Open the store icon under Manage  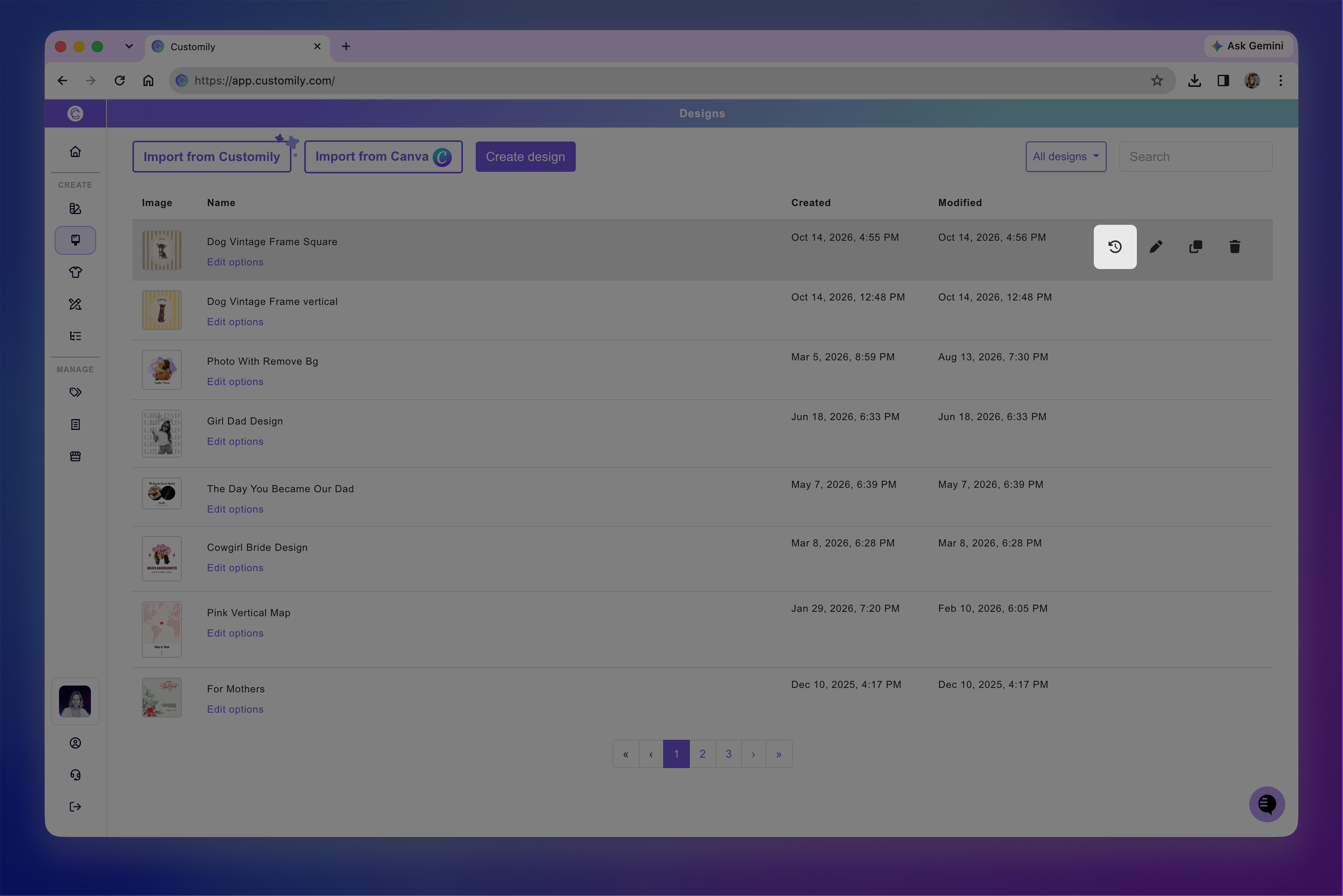tap(75, 457)
